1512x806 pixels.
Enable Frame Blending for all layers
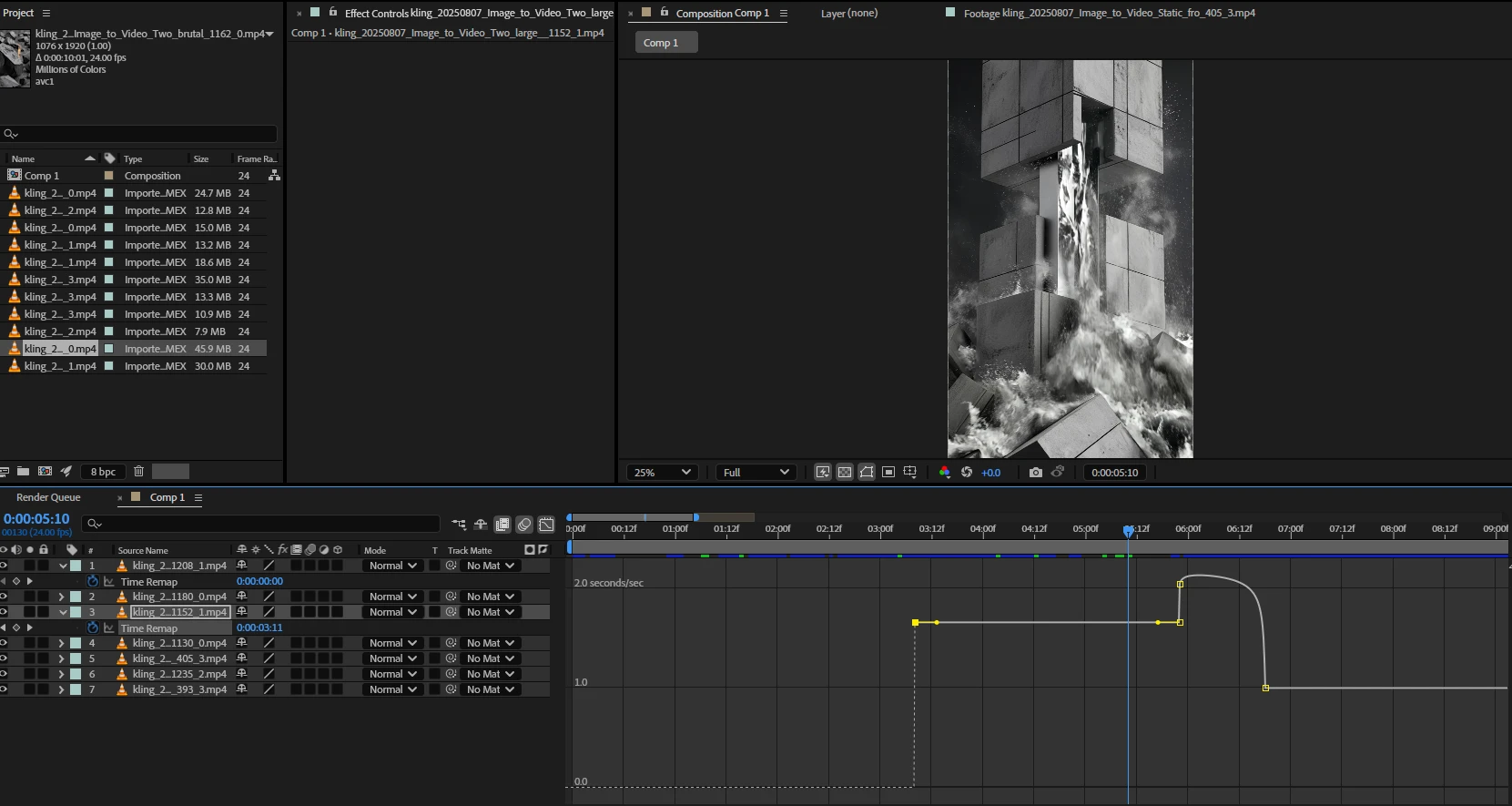click(502, 525)
